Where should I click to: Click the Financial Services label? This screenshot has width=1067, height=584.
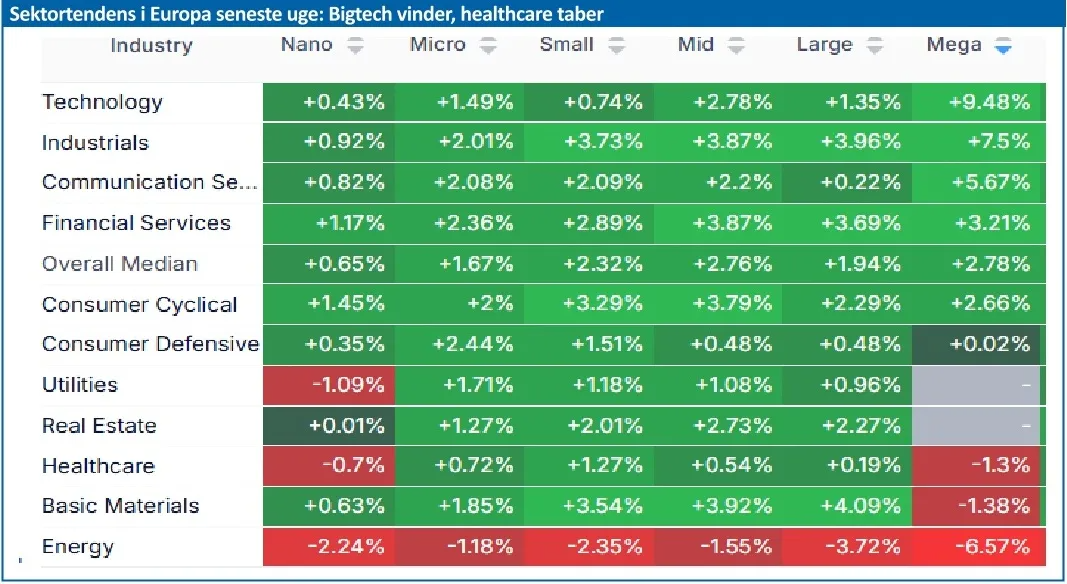(136, 223)
